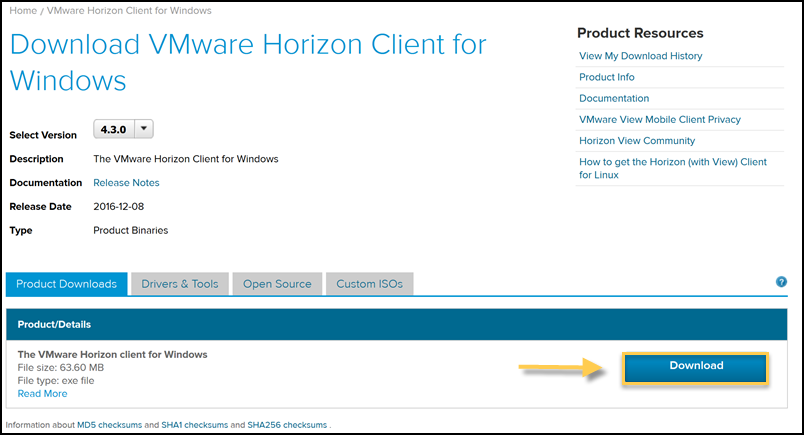Click the Product Resources heading
The height and width of the screenshot is (435, 804).
[x=640, y=33]
